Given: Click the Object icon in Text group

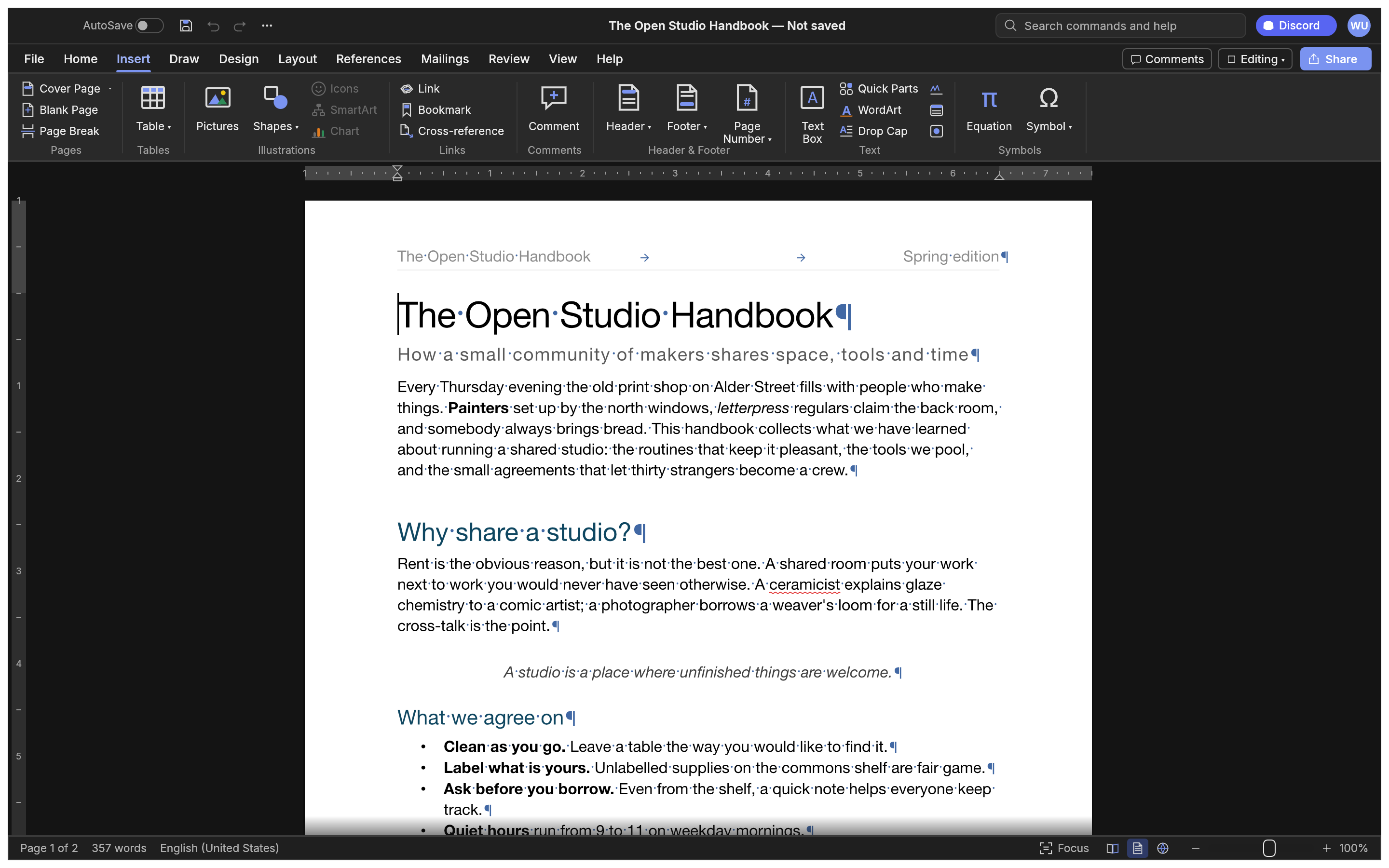Looking at the screenshot, I should pos(936,131).
